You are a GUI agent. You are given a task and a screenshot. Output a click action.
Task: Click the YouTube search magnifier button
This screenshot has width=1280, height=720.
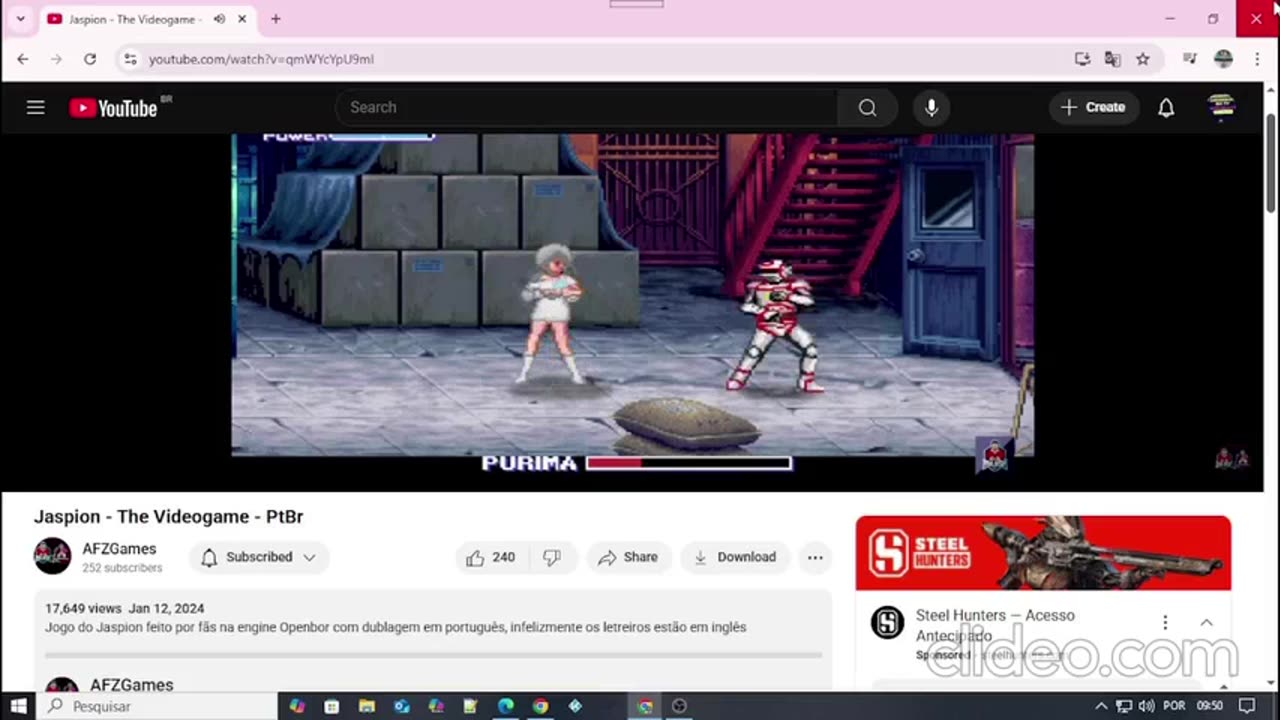867,108
